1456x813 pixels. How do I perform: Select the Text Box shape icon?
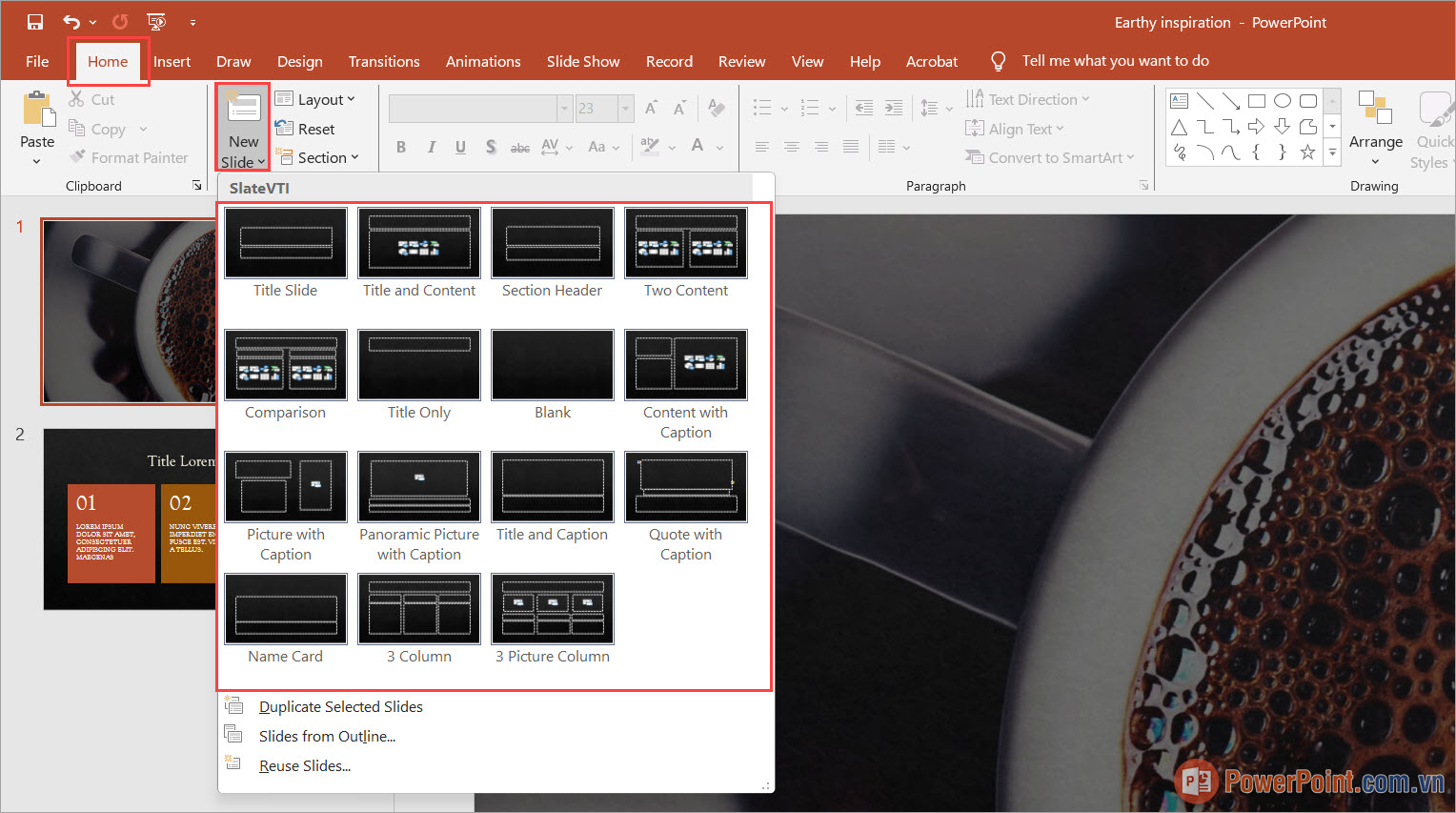[1180, 101]
